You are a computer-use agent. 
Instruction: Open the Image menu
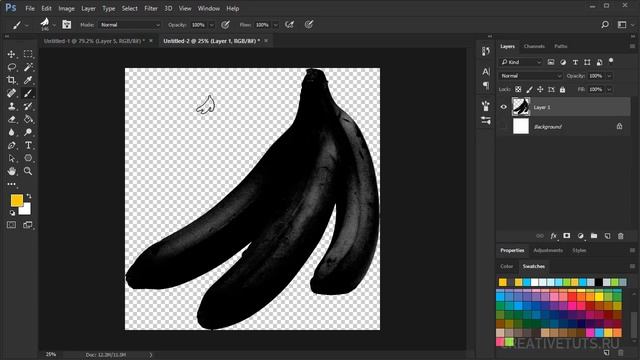coord(66,8)
